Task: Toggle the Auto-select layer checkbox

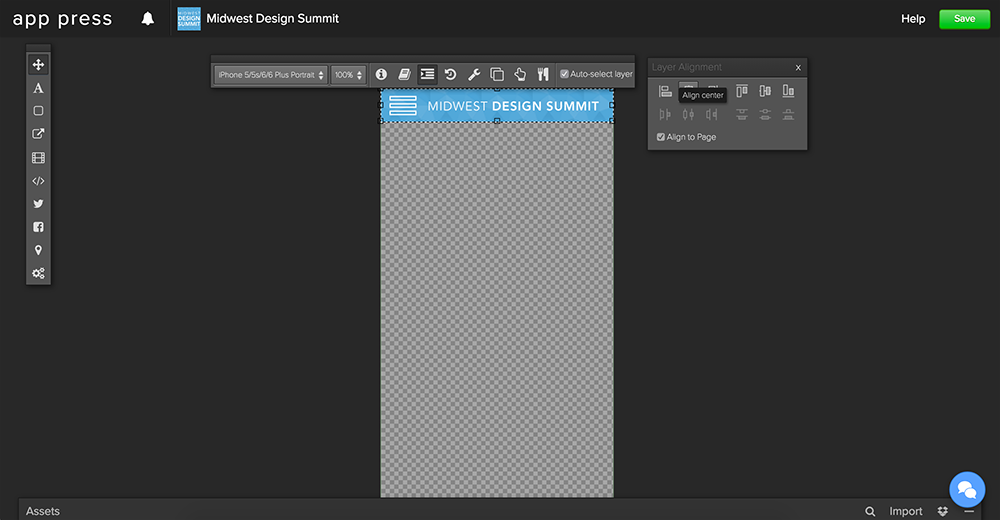Action: point(565,74)
